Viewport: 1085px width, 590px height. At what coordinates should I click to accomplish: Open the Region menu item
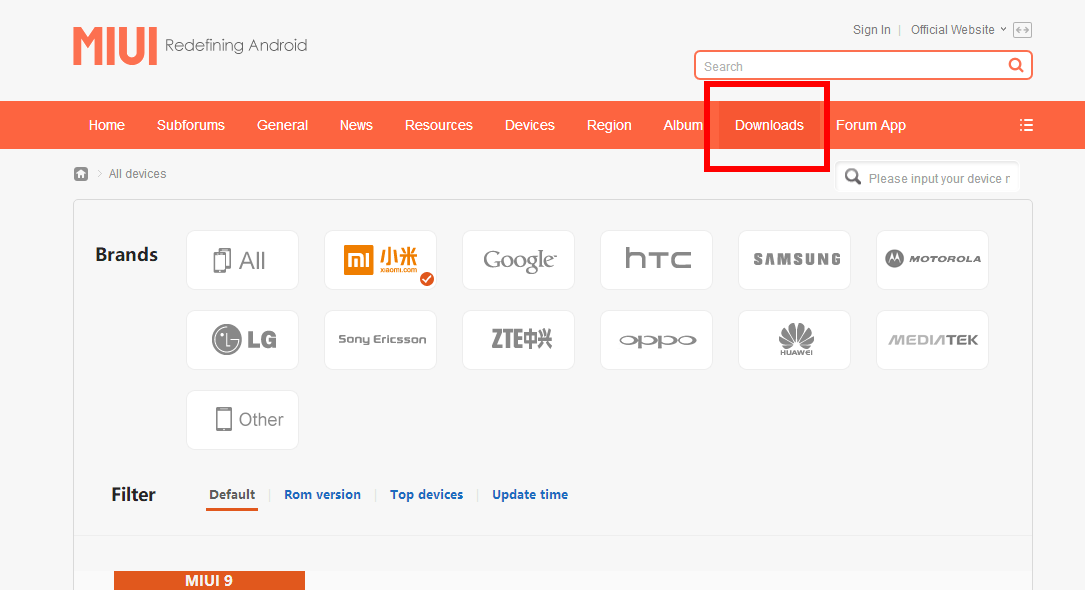click(x=609, y=125)
